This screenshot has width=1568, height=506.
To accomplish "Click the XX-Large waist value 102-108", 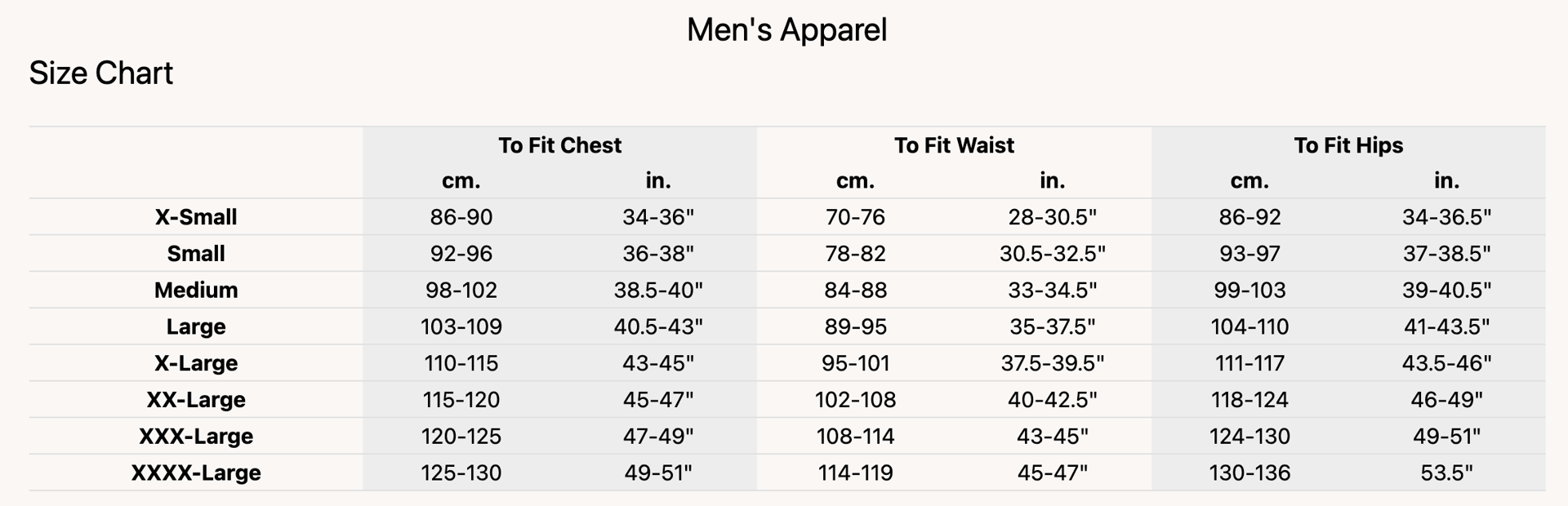I will coord(855,400).
